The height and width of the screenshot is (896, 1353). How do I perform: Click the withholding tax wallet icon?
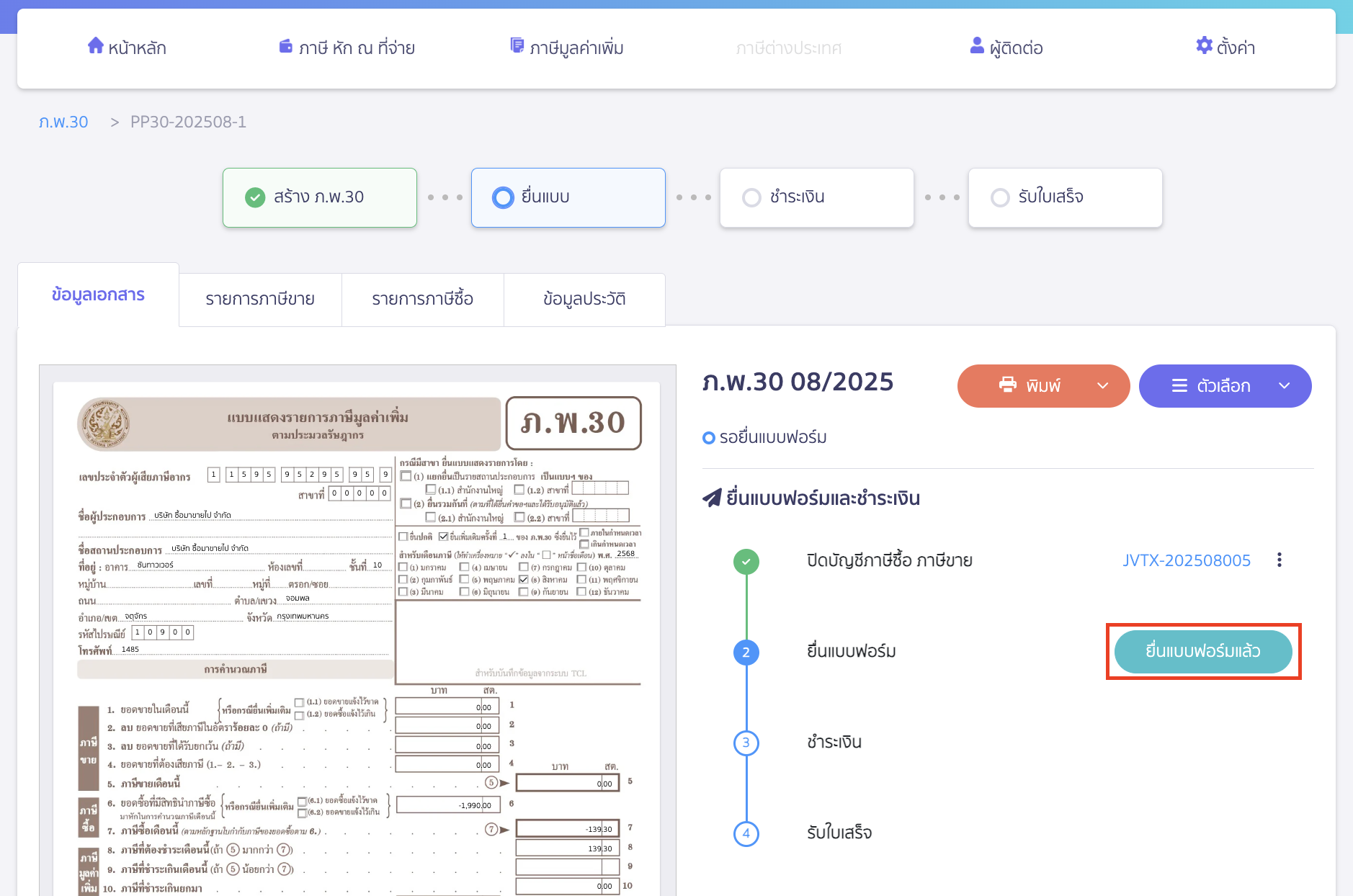pos(285,47)
